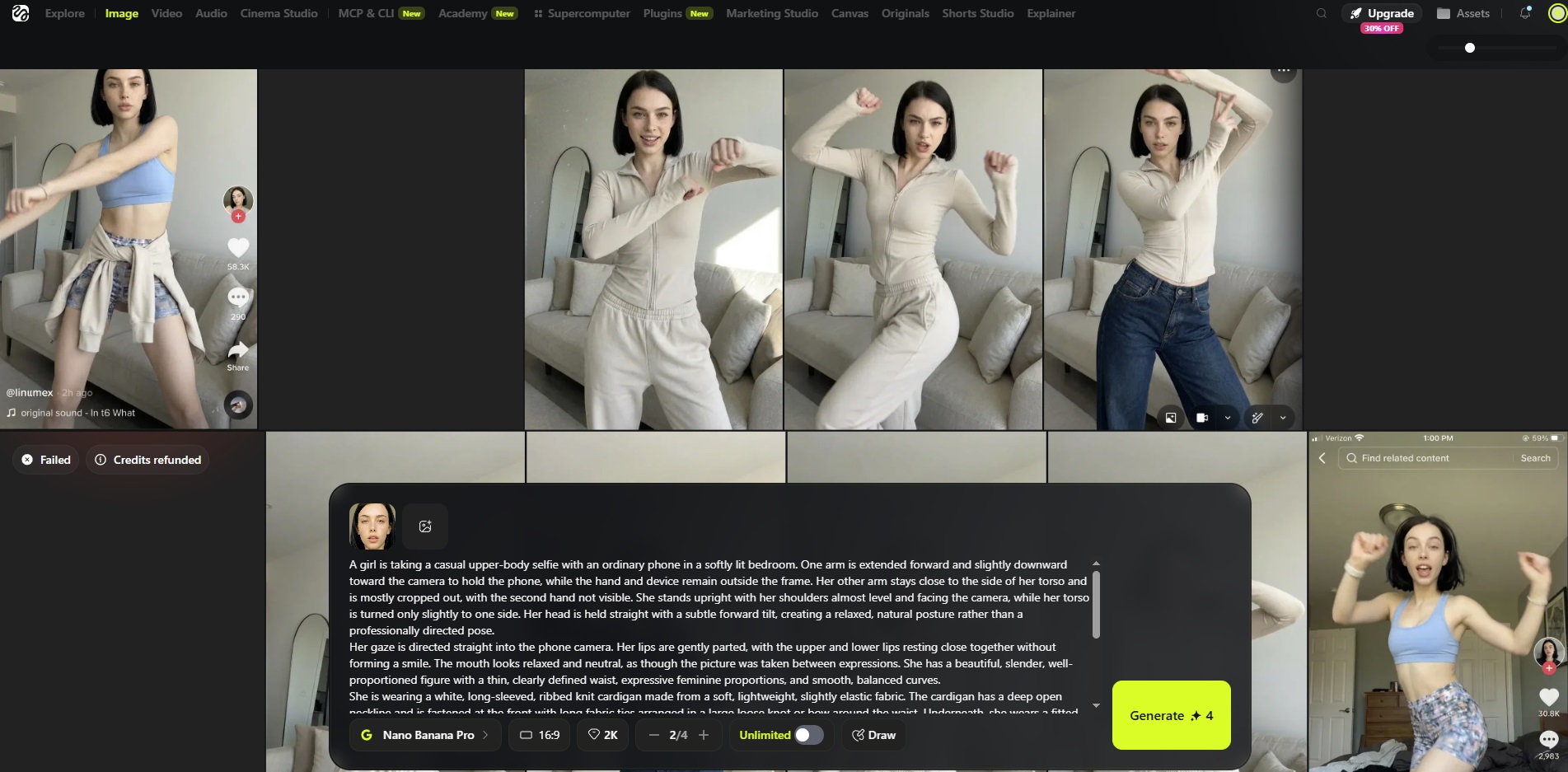Open the three-dots menu on the jeans image
Viewport: 1568px width, 772px height.
(x=1284, y=72)
